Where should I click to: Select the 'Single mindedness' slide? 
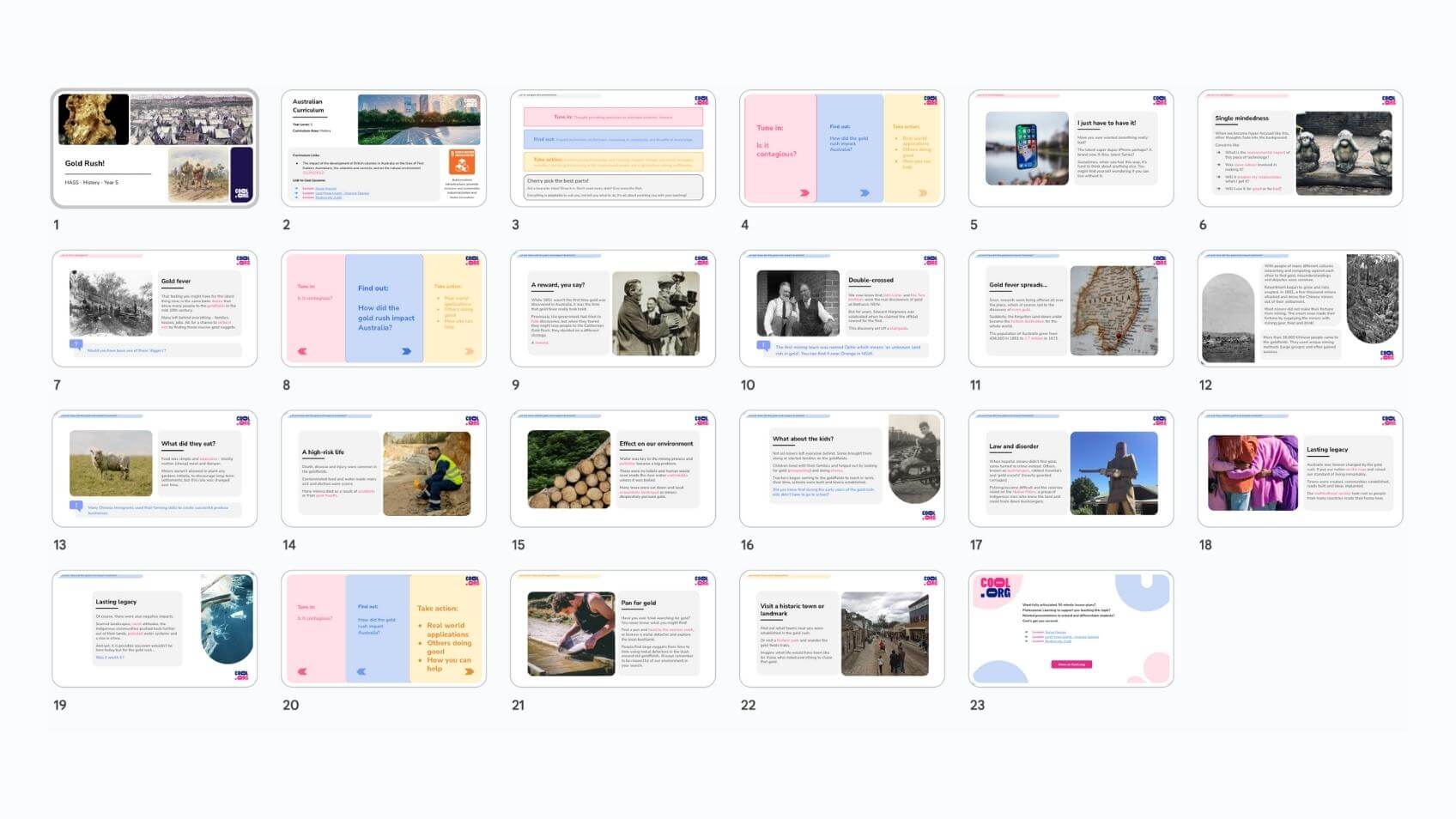[x=1300, y=149]
